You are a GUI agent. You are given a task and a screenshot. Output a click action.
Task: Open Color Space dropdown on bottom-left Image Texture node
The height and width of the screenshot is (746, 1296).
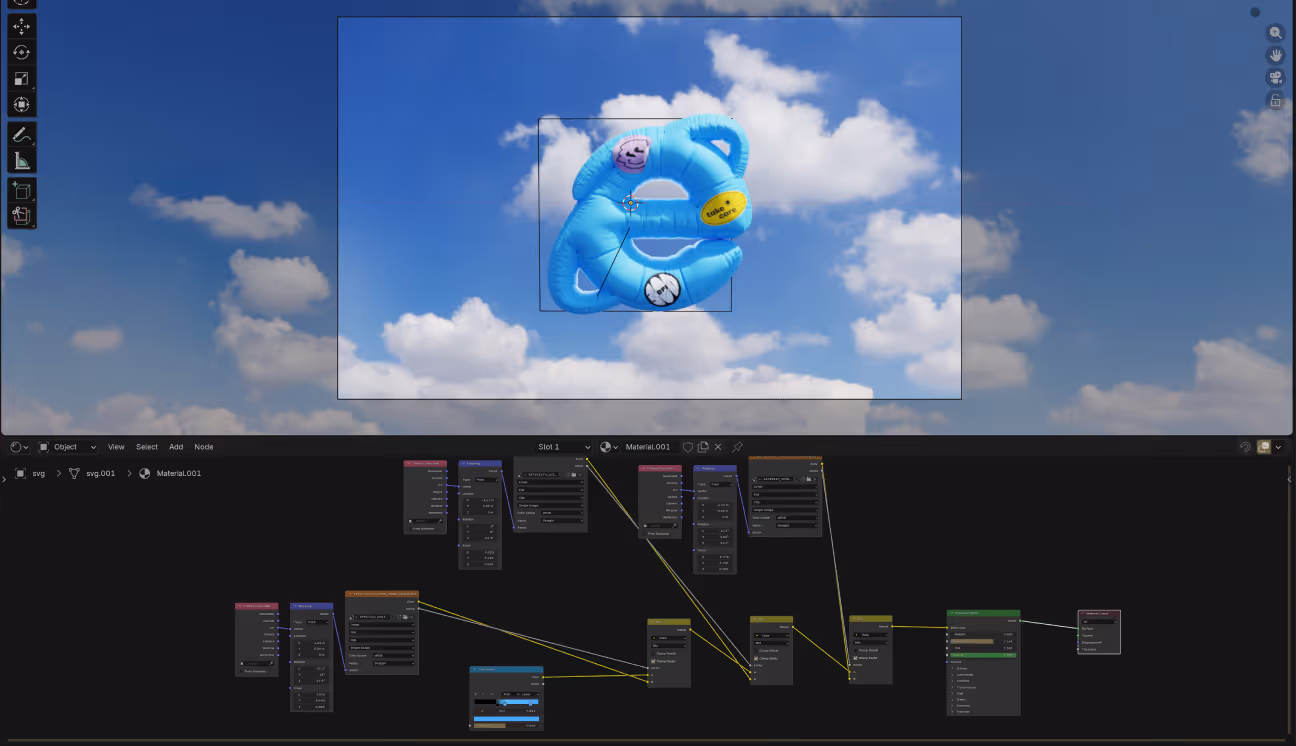pos(394,655)
